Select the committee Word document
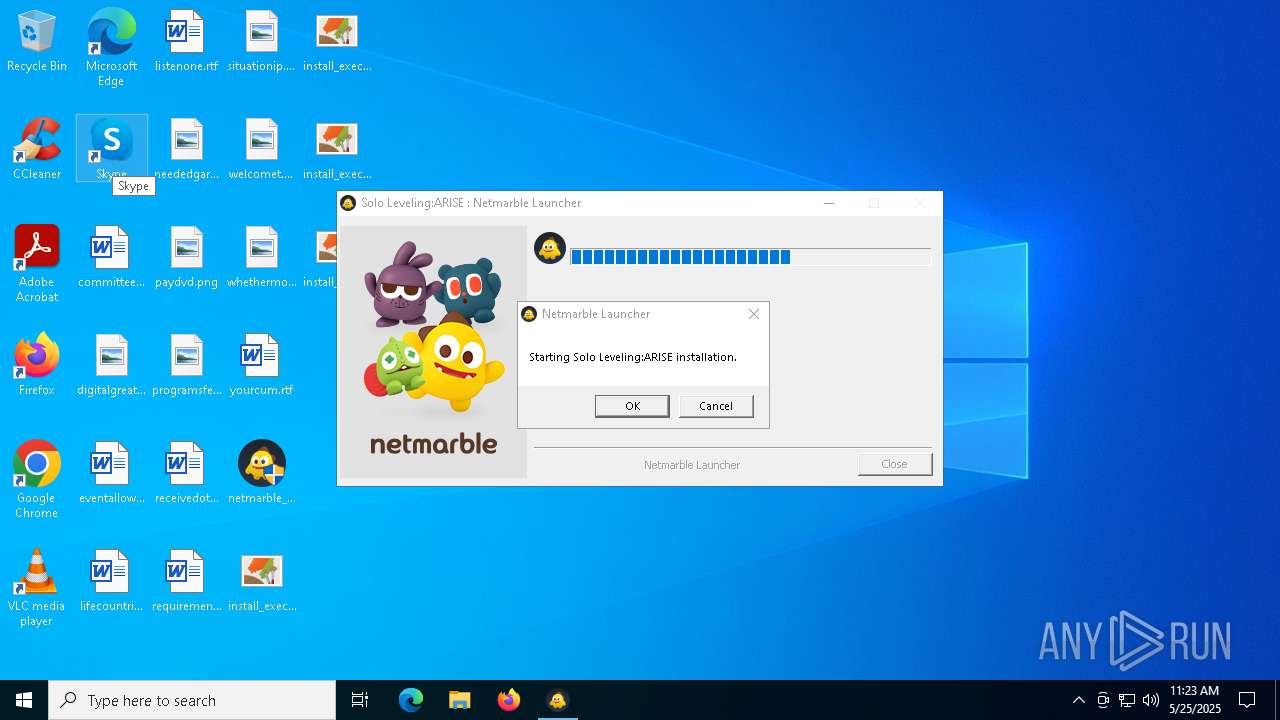Screen dimensions: 1280x720 (111, 258)
